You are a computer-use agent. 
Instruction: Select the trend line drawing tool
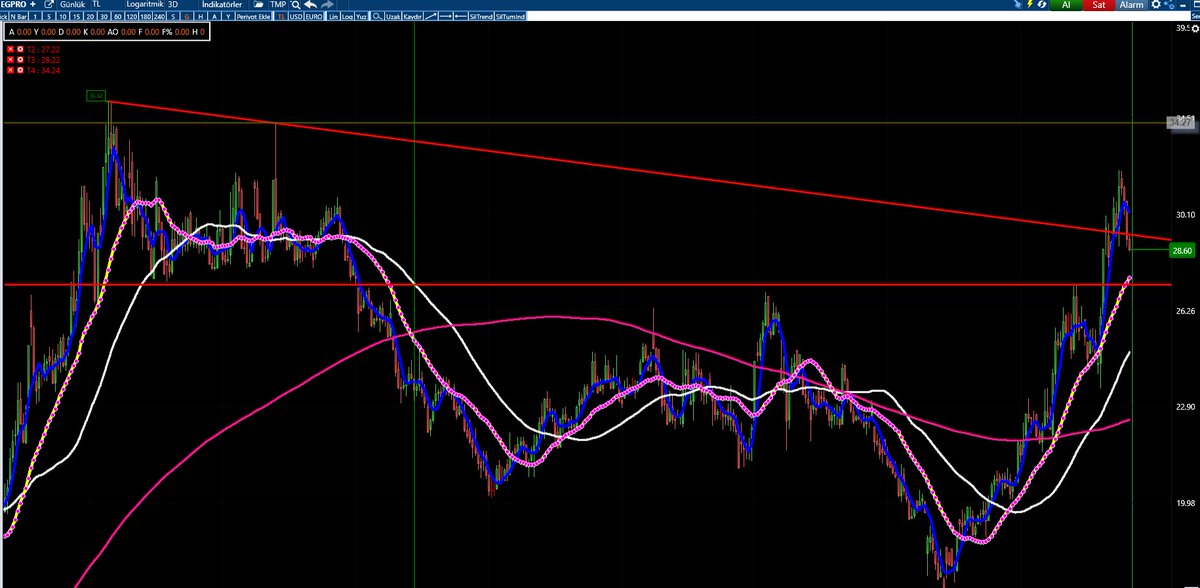click(431, 17)
